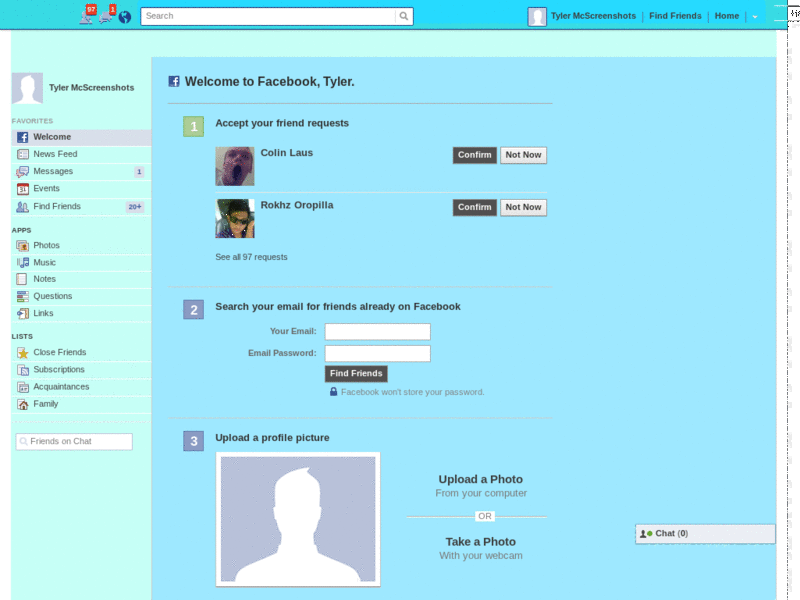800x600 pixels.
Task: Open the notifications globe icon
Action: (x=125, y=17)
